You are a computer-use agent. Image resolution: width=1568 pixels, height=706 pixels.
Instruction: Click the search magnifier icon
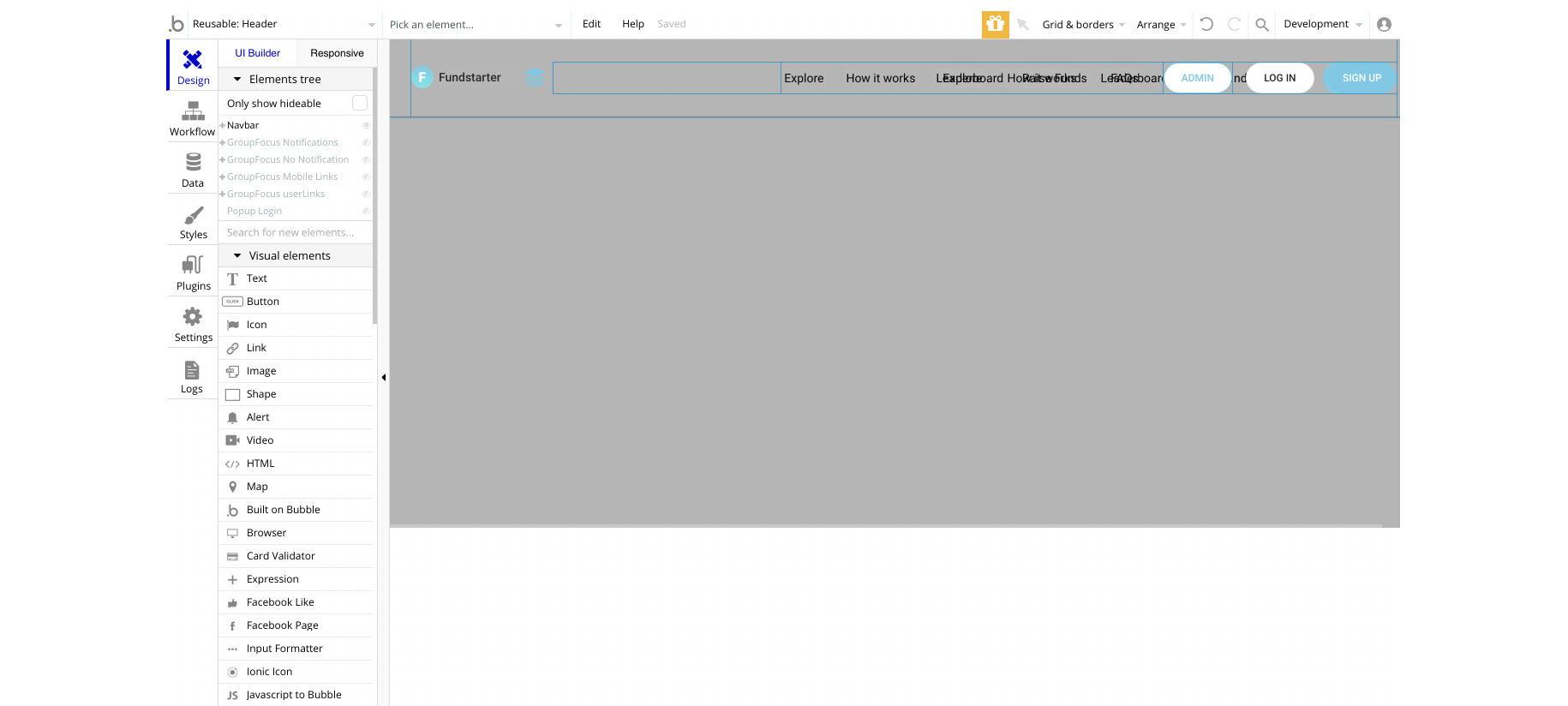coord(1261,25)
